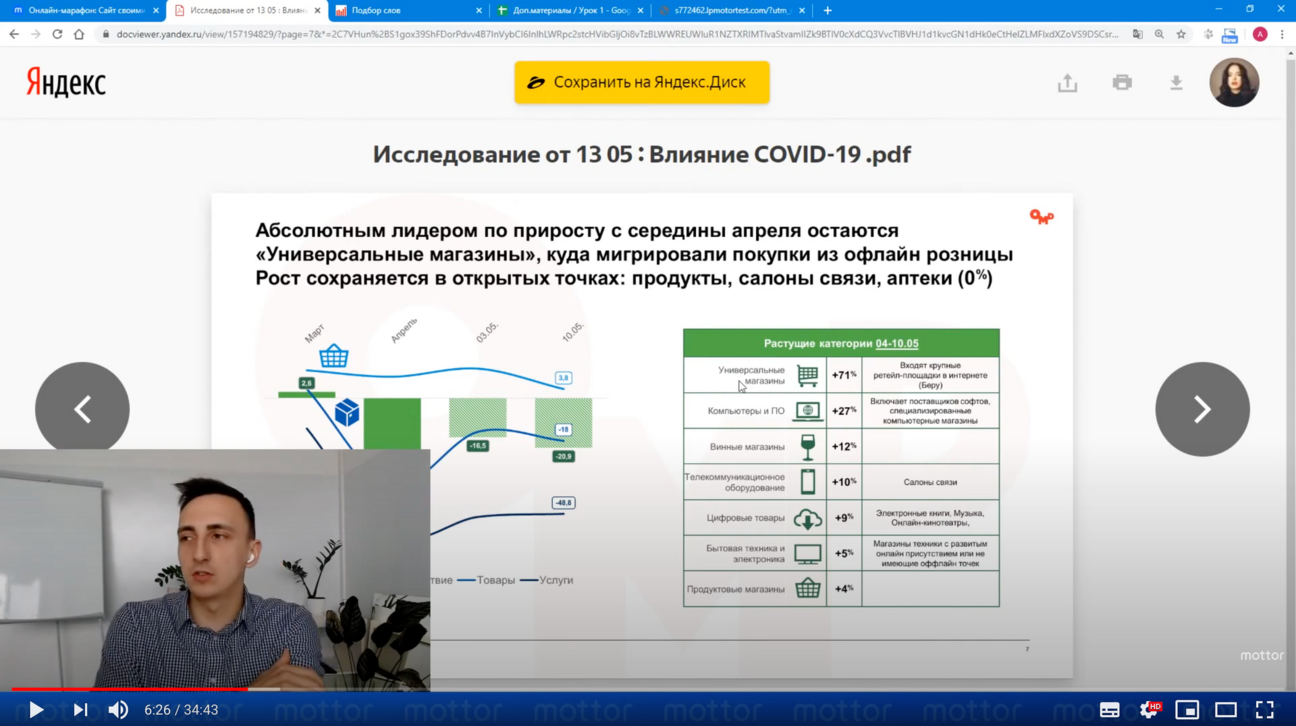Open video quality settings gear
The height and width of the screenshot is (726, 1296).
[x=1149, y=710]
